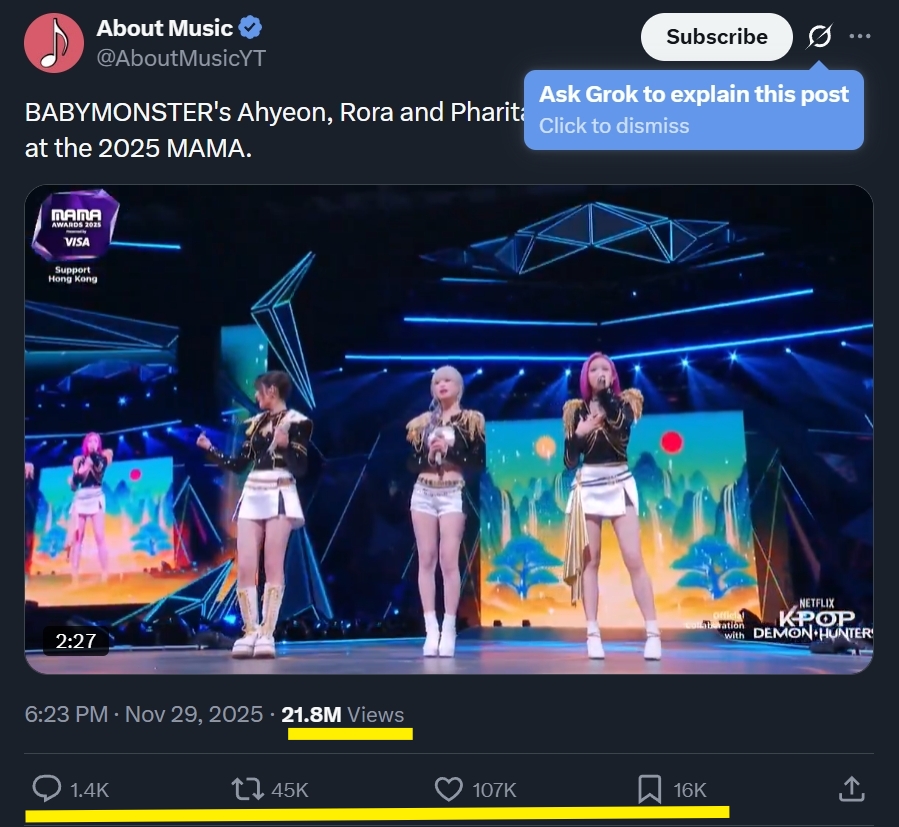Play the BABYMONSTER MAMA performance video
The width and height of the screenshot is (899, 827).
click(449, 429)
